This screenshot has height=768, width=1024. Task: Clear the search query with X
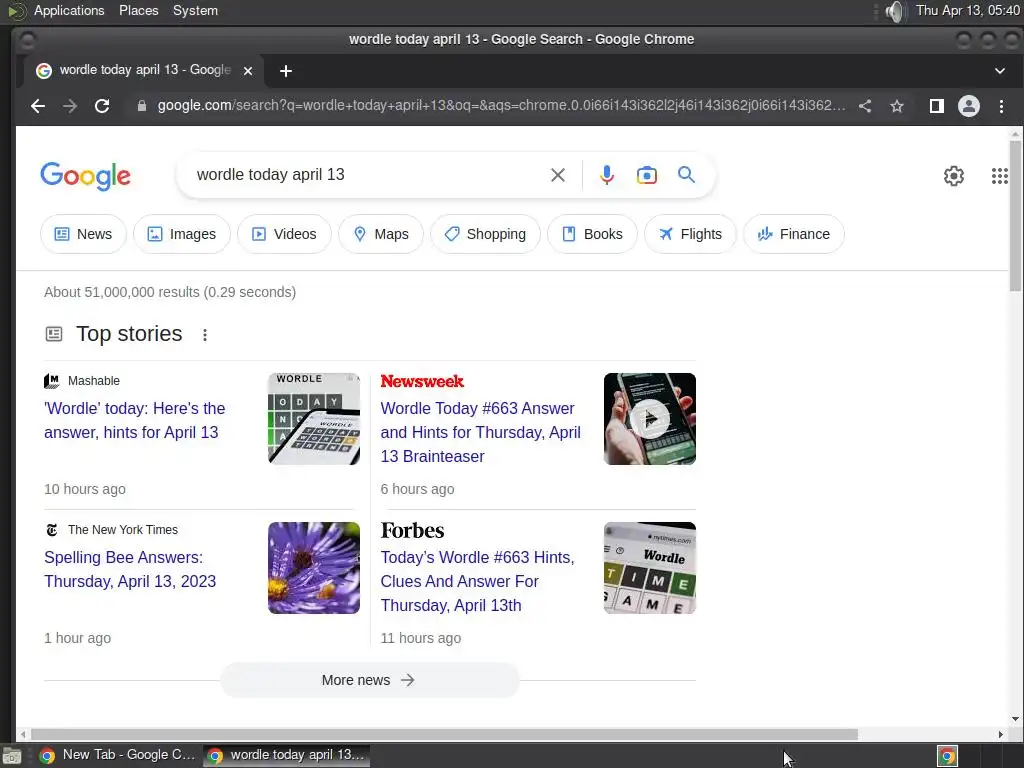point(558,175)
